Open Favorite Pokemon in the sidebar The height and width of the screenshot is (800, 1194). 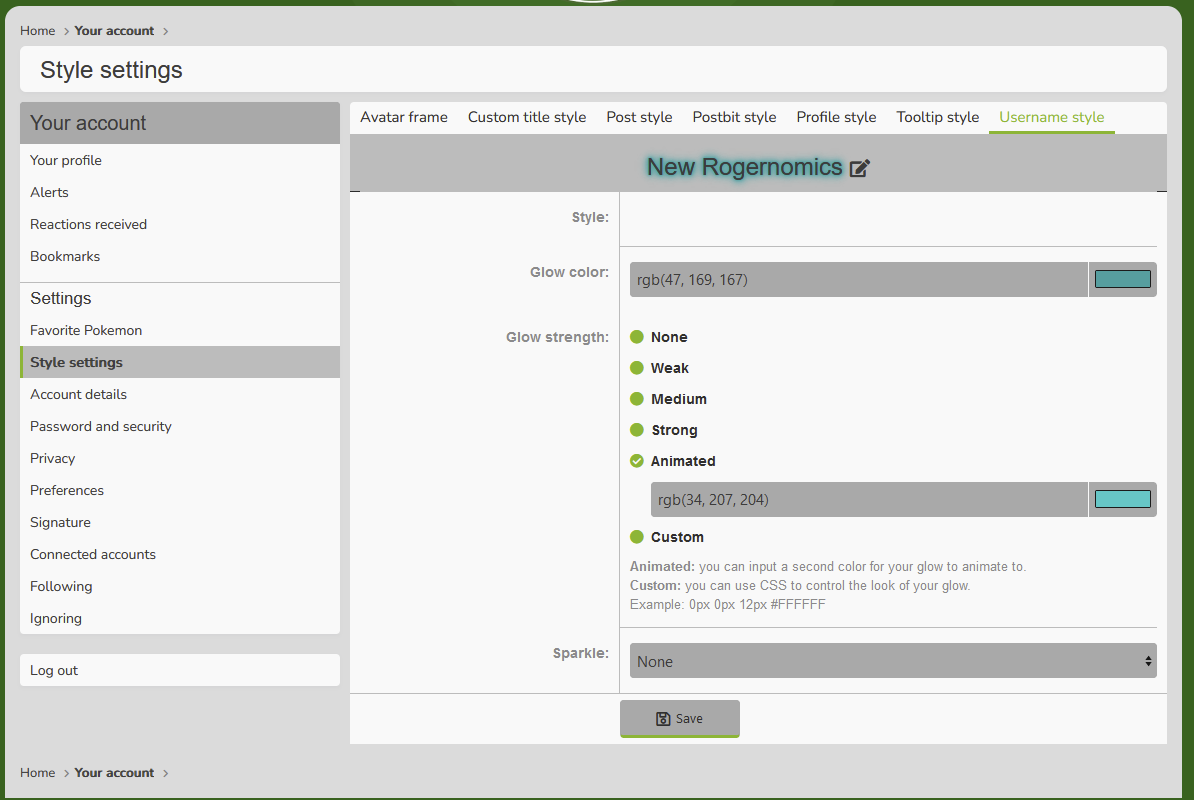(86, 330)
